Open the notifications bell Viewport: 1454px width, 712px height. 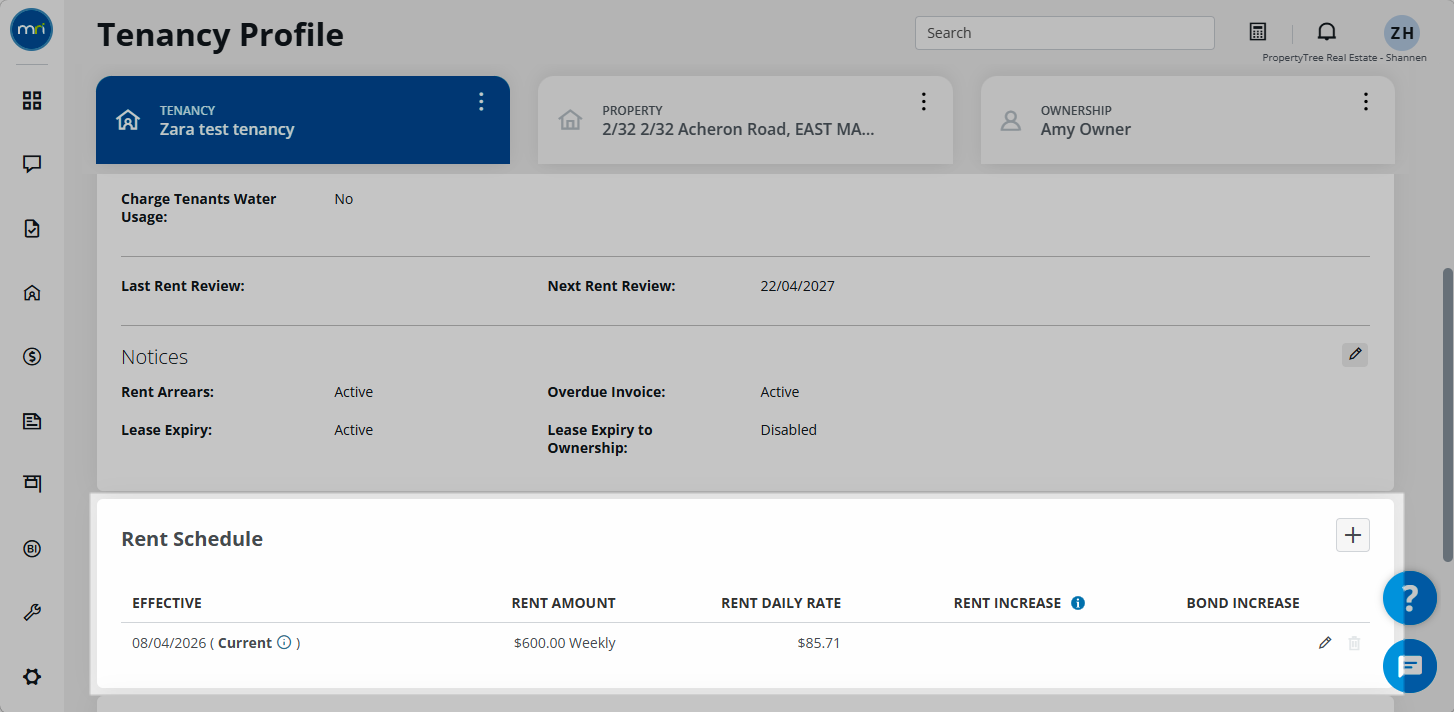[1327, 32]
